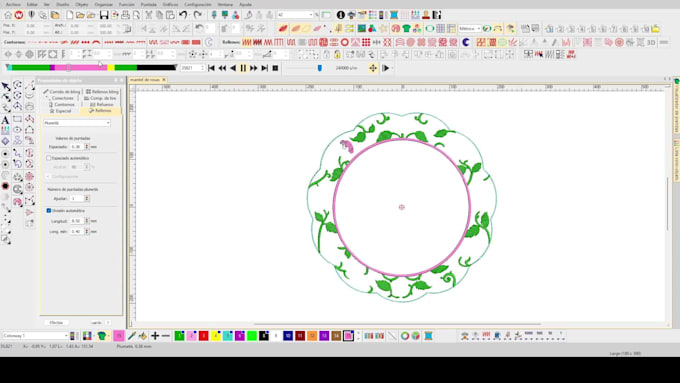Select yellow color swatch 4
The image size is (680, 383).
pos(216,336)
